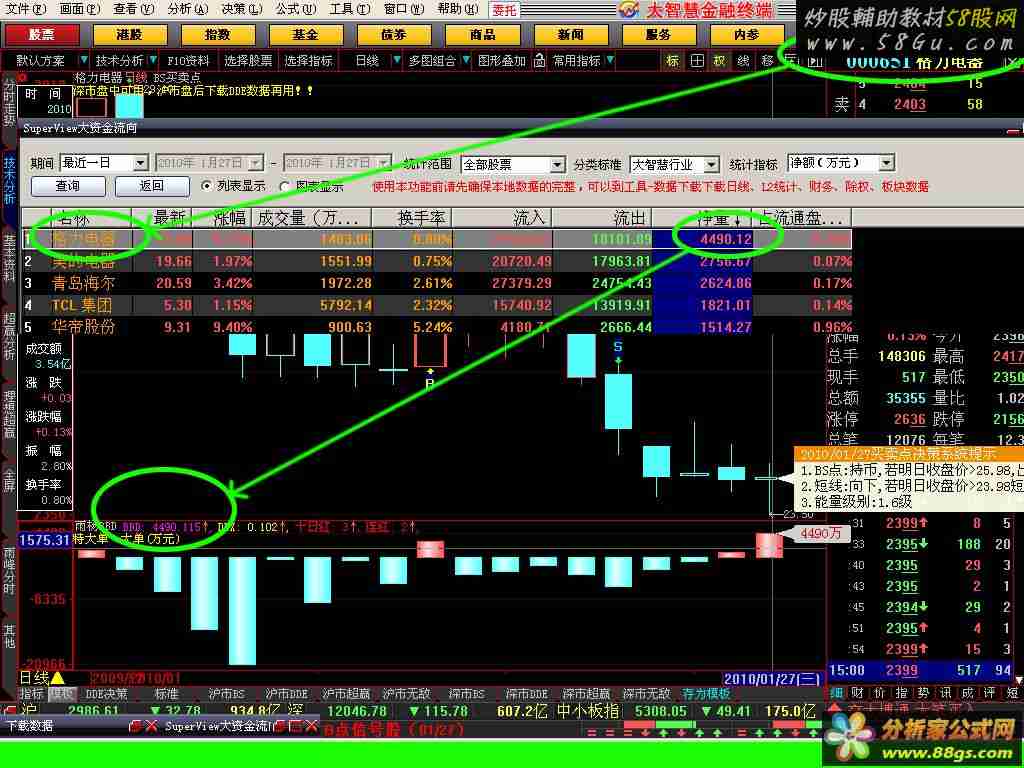Click the lock icon beside 图形叠加
This screenshot has width=1024, height=768.
539,60
